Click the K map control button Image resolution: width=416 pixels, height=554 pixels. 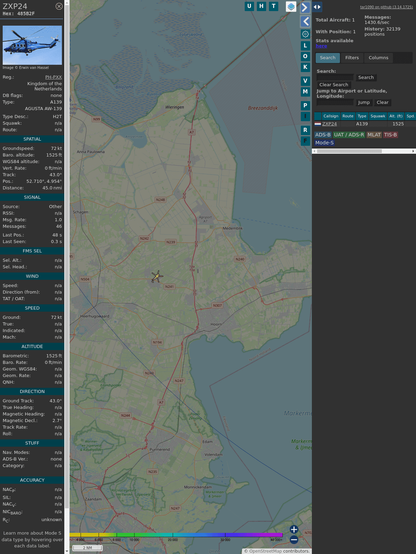tap(305, 67)
